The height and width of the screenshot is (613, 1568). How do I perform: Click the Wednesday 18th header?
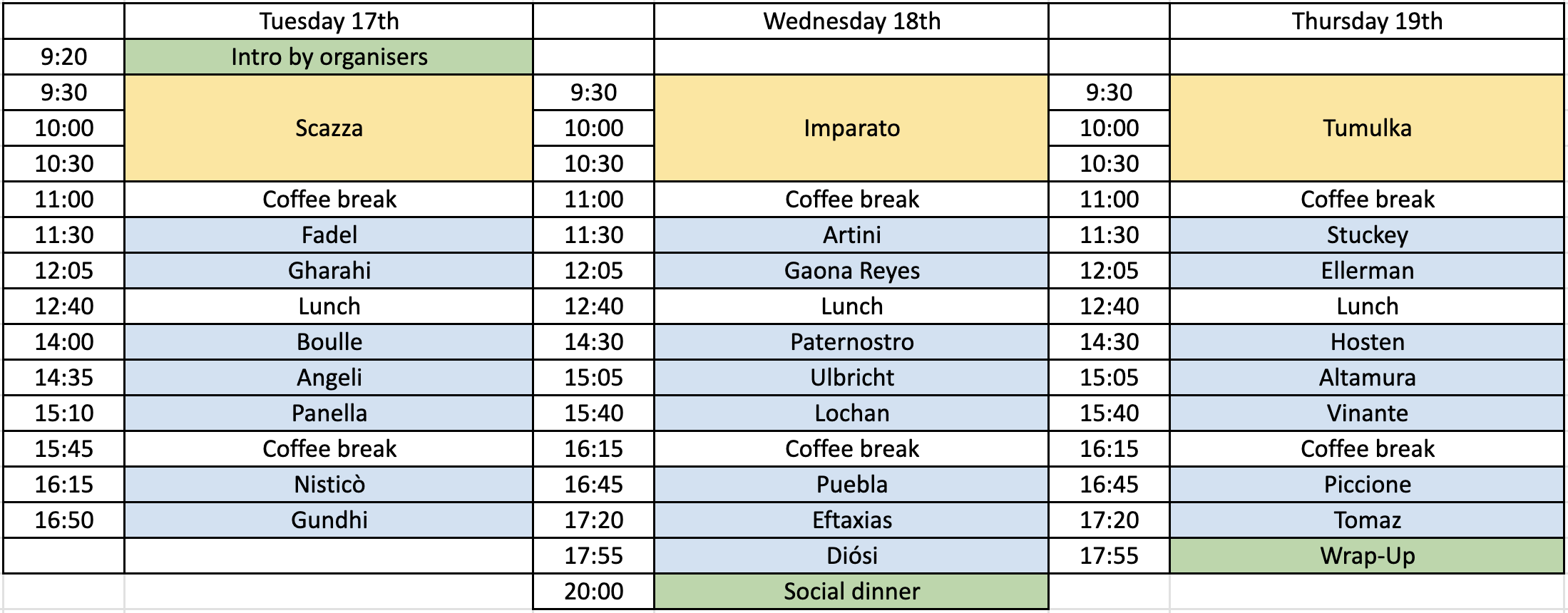[851, 21]
